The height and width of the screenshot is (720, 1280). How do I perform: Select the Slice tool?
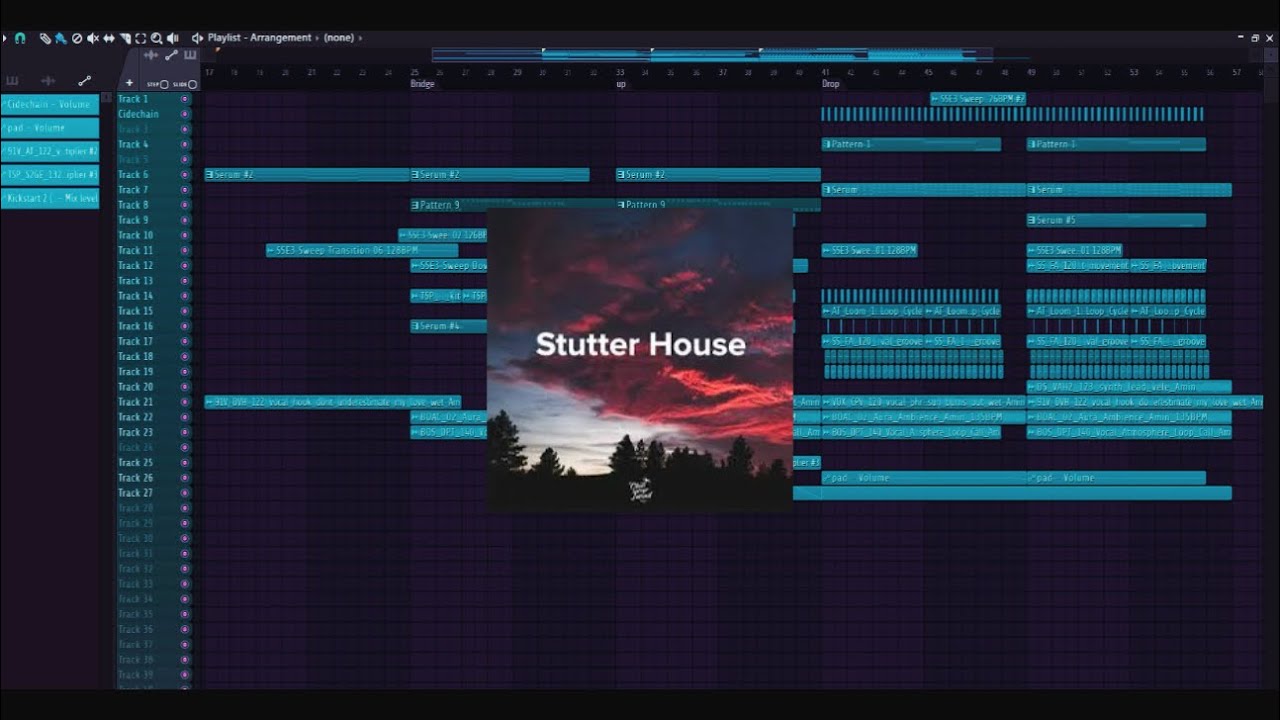pos(125,38)
